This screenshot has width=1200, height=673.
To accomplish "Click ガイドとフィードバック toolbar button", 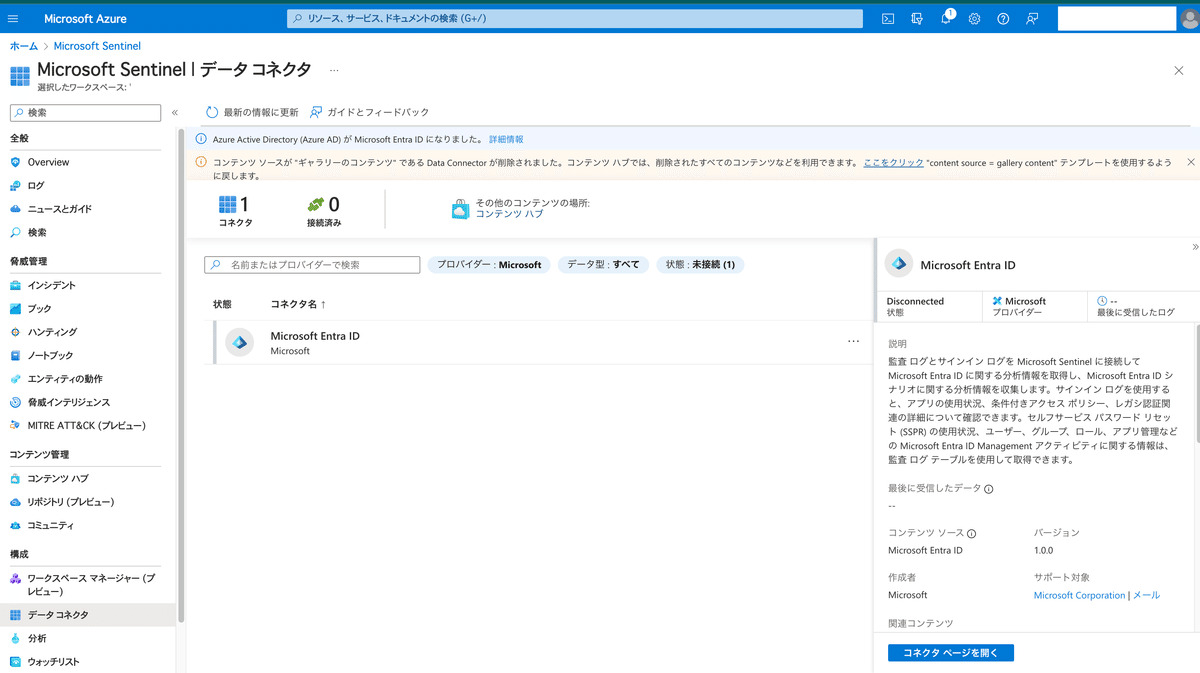I will tap(370, 112).
